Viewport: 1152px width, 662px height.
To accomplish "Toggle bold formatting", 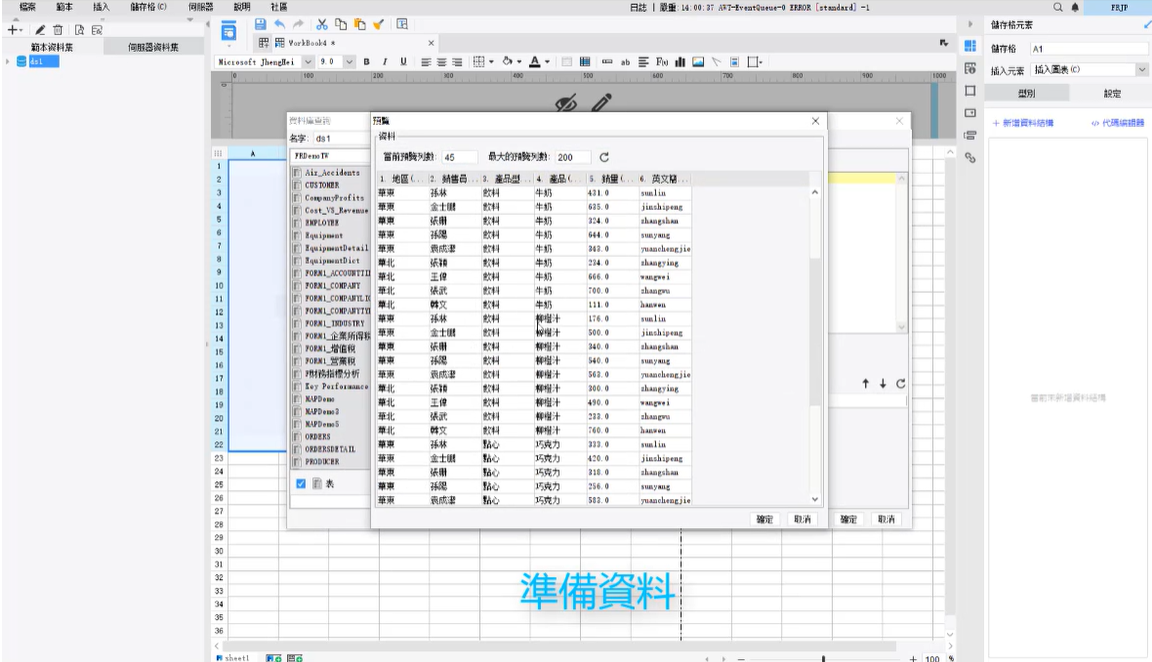I will [366, 62].
